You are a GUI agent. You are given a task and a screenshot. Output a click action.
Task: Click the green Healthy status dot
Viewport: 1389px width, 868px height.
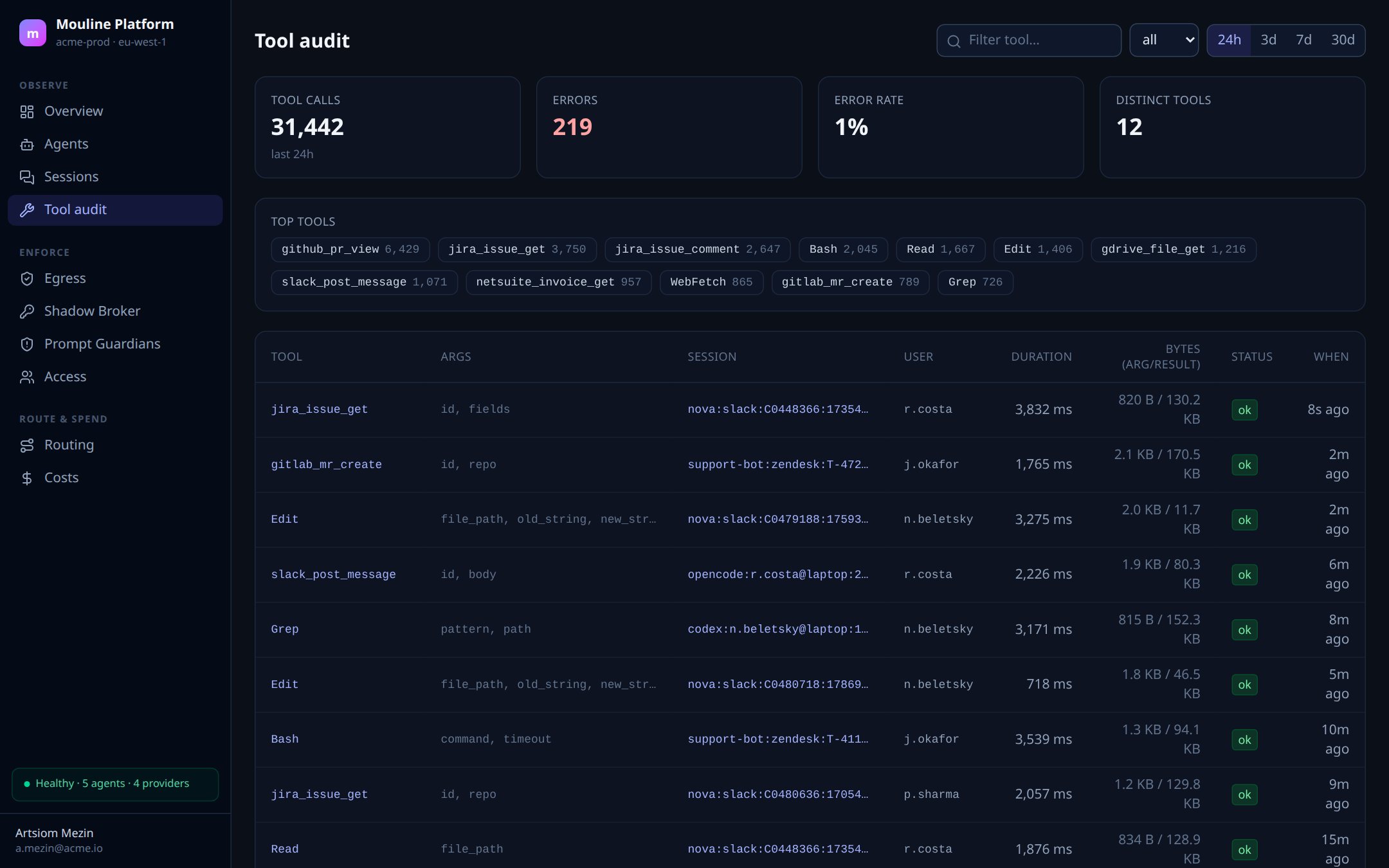27,784
